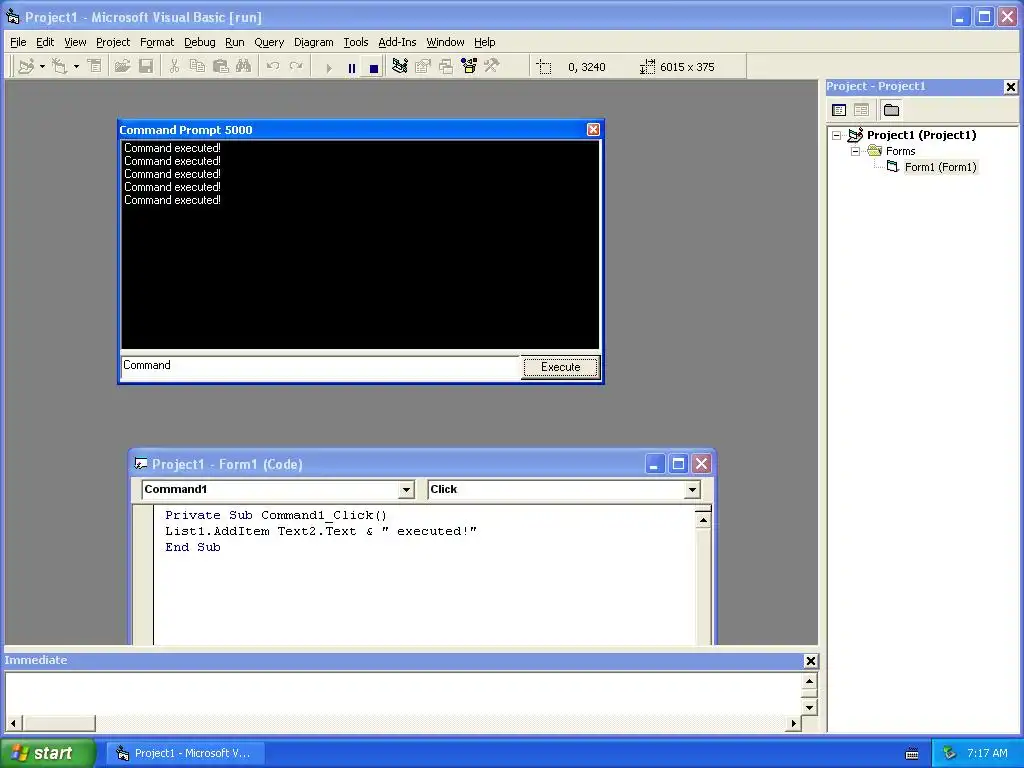Open the File menu
Screen dimensions: 1024x768
[x=18, y=42]
